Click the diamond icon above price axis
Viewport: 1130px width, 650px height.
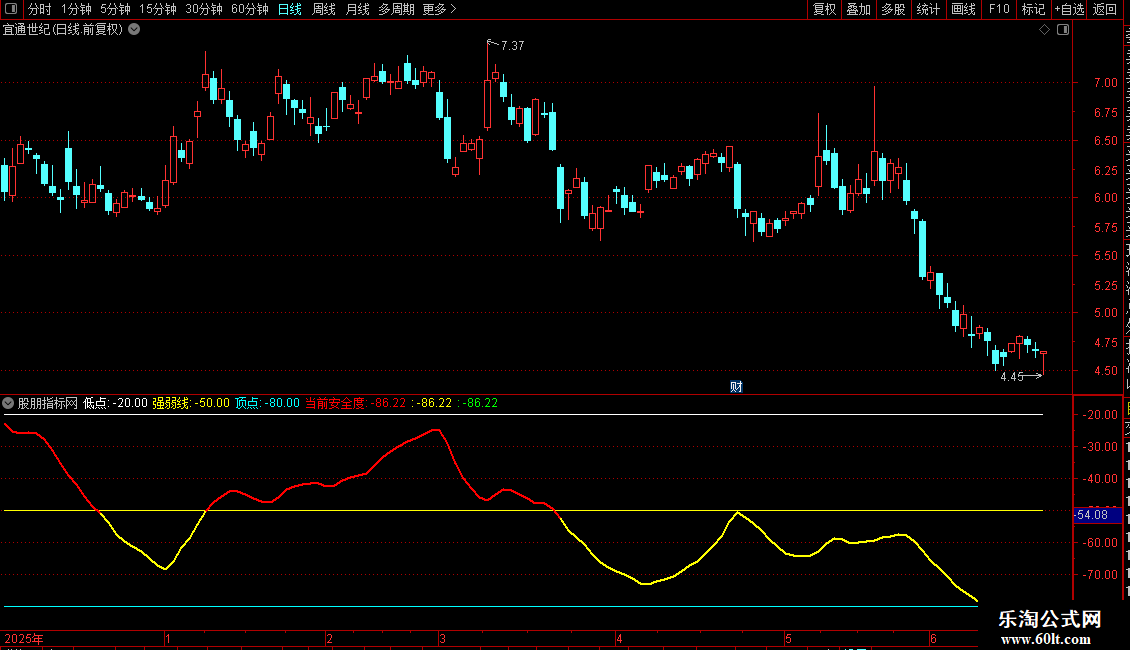point(1044,30)
